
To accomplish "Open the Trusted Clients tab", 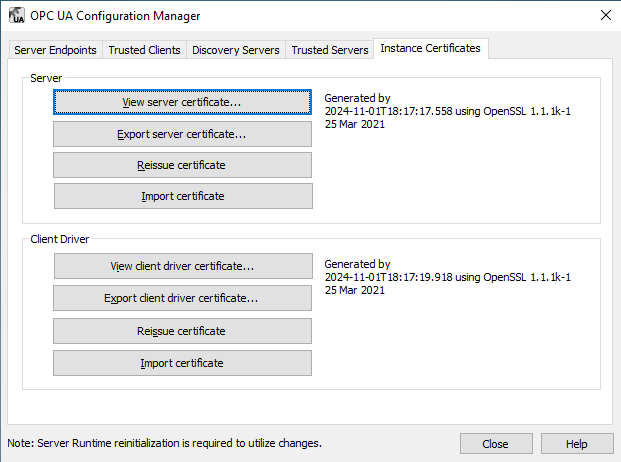I will tap(144, 49).
